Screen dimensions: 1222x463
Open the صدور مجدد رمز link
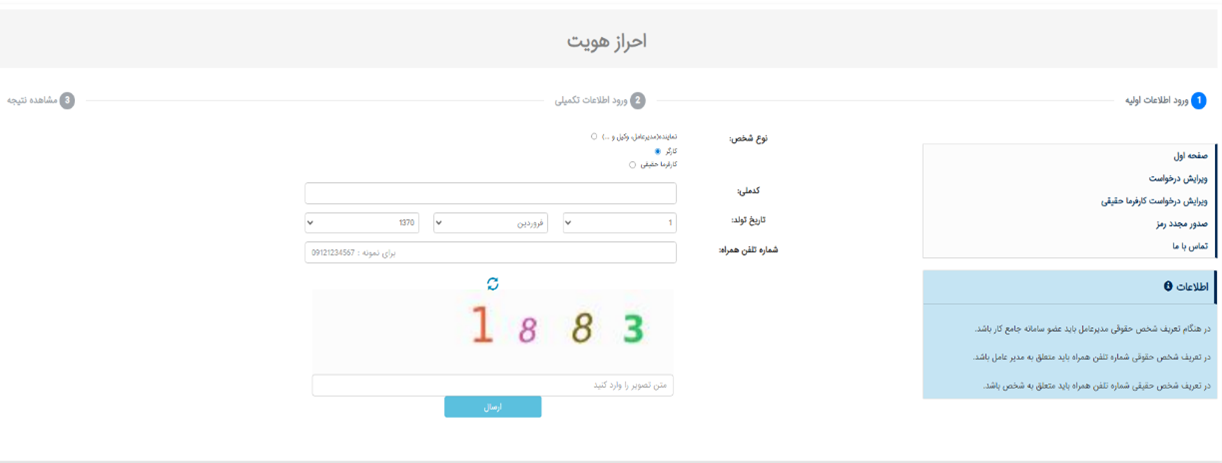point(1181,224)
